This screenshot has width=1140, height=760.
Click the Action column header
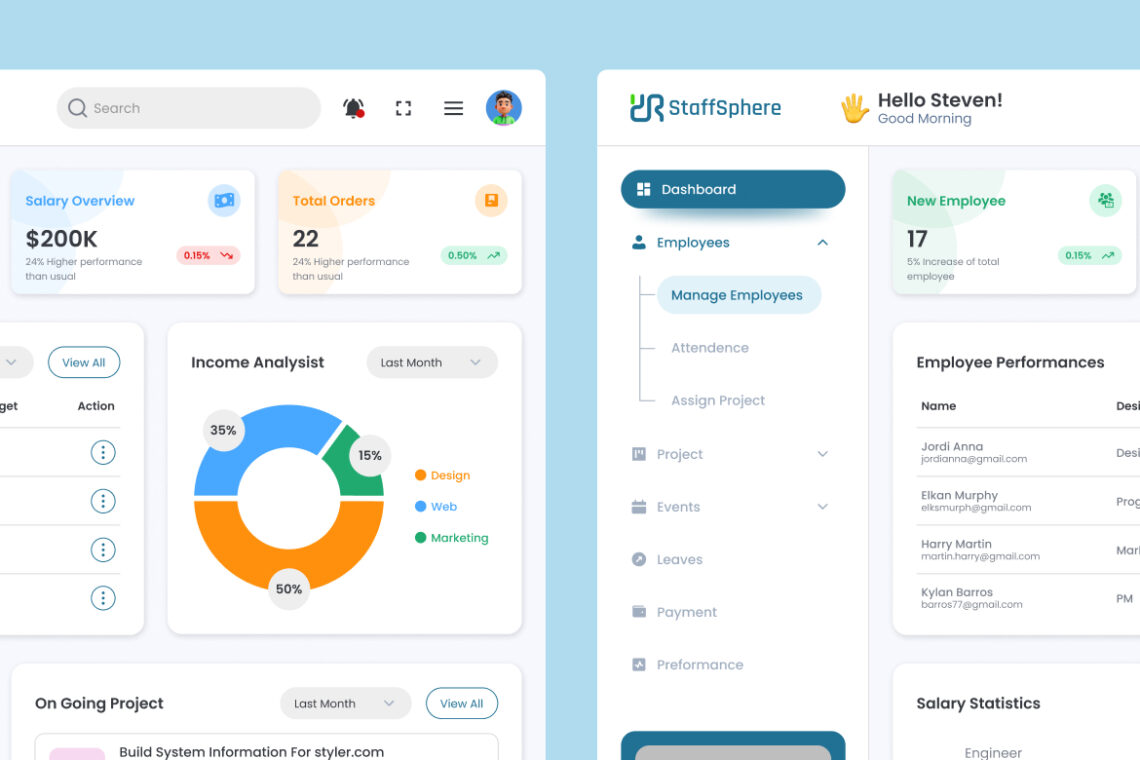pyautogui.click(x=96, y=406)
